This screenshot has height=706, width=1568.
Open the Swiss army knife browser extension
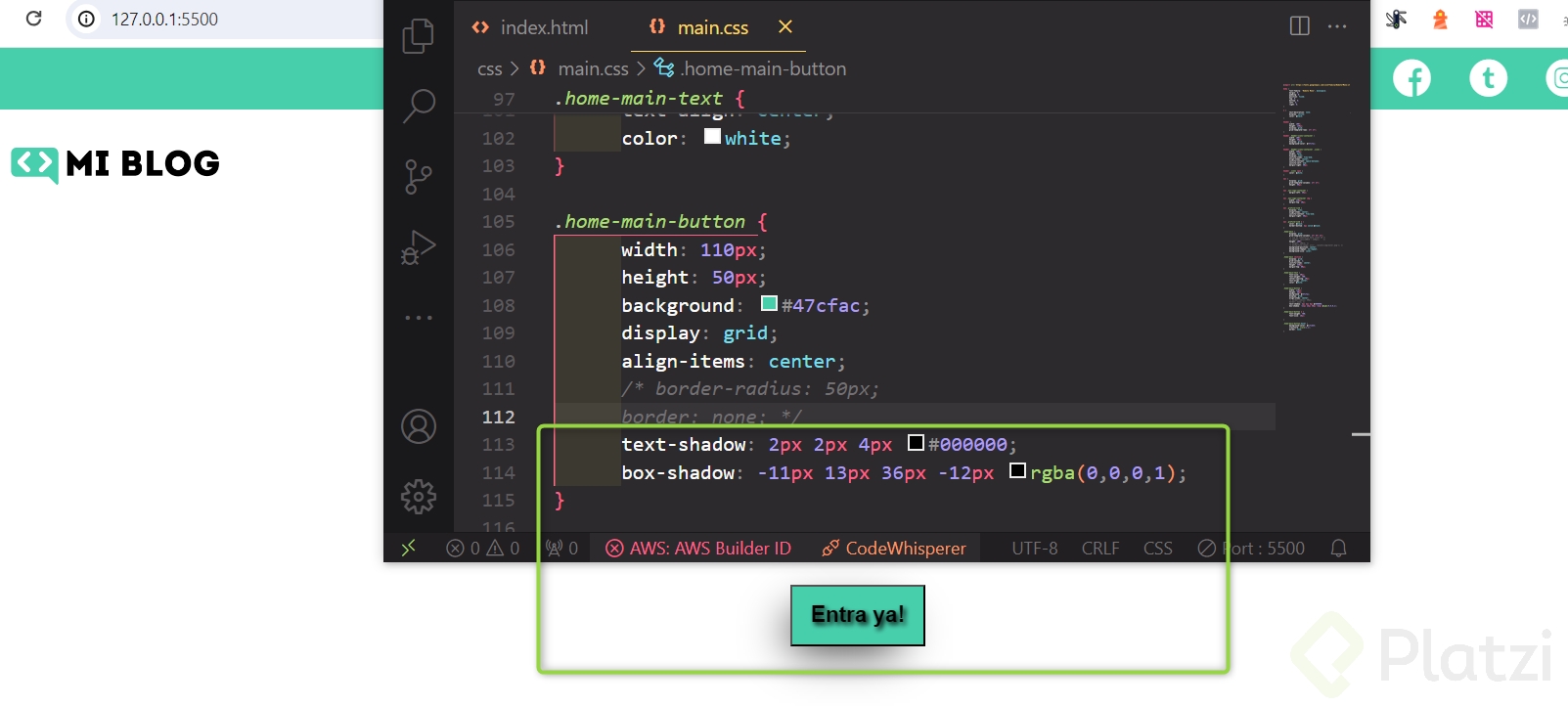point(1396,19)
